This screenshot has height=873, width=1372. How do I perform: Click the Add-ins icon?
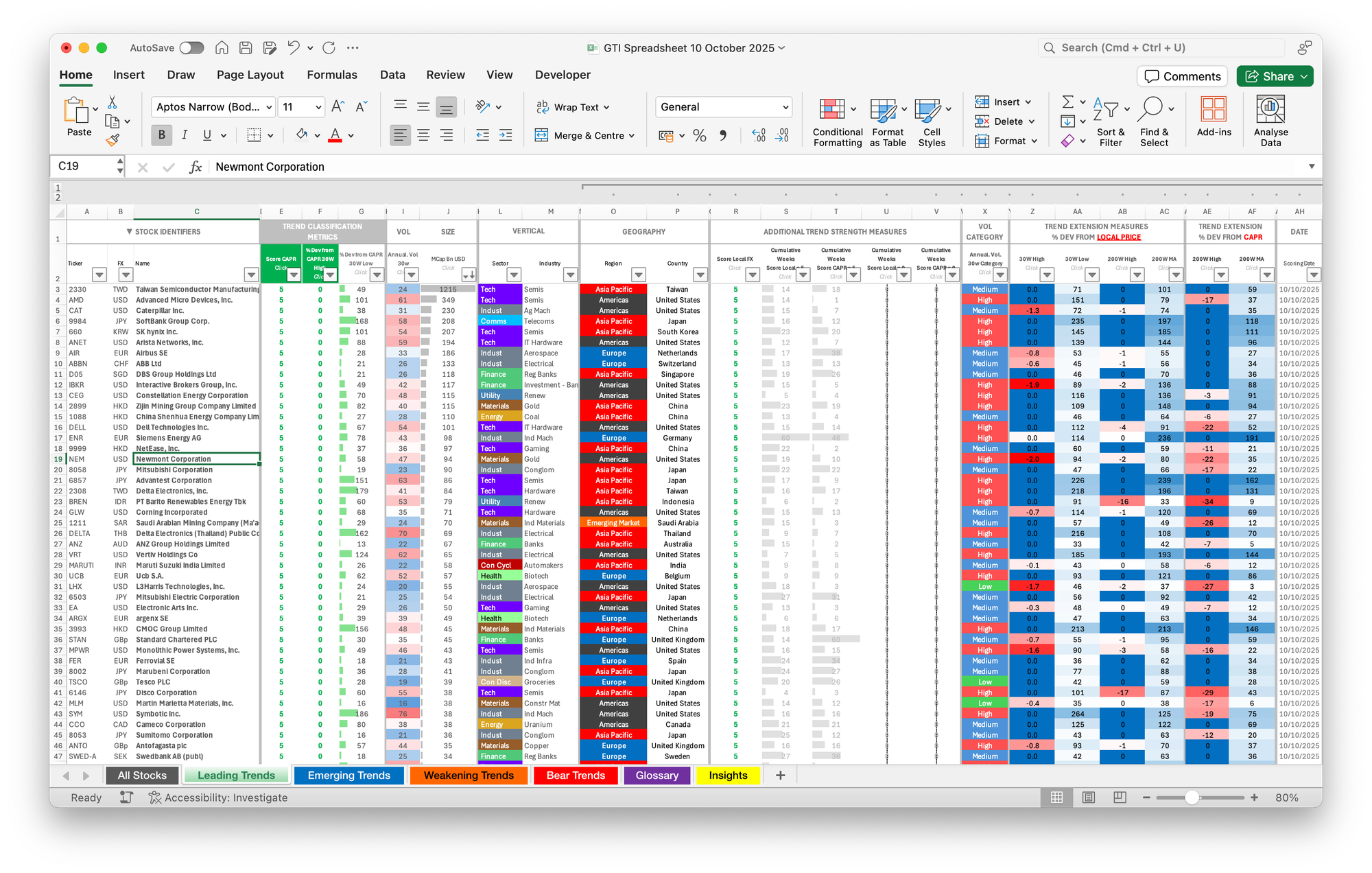pyautogui.click(x=1213, y=109)
